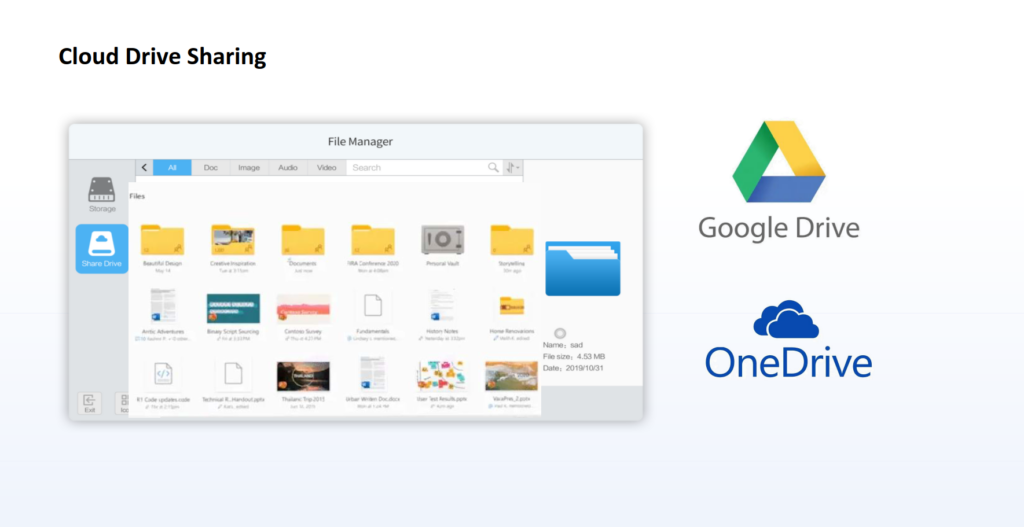The height and width of the screenshot is (527, 1024).
Task: Switch to the Doc filter tab
Action: 211,168
